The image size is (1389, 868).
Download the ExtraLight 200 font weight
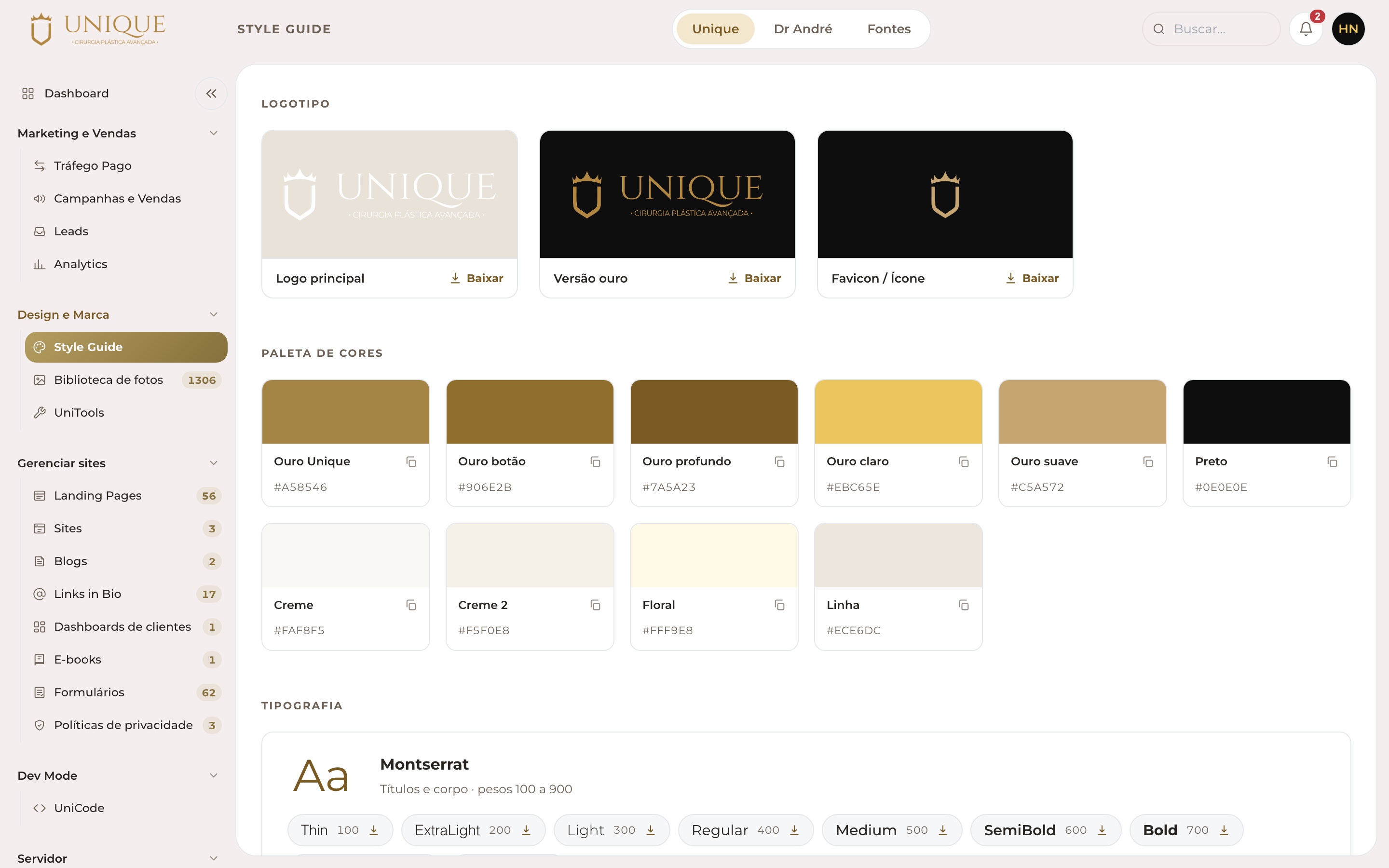pos(526,830)
